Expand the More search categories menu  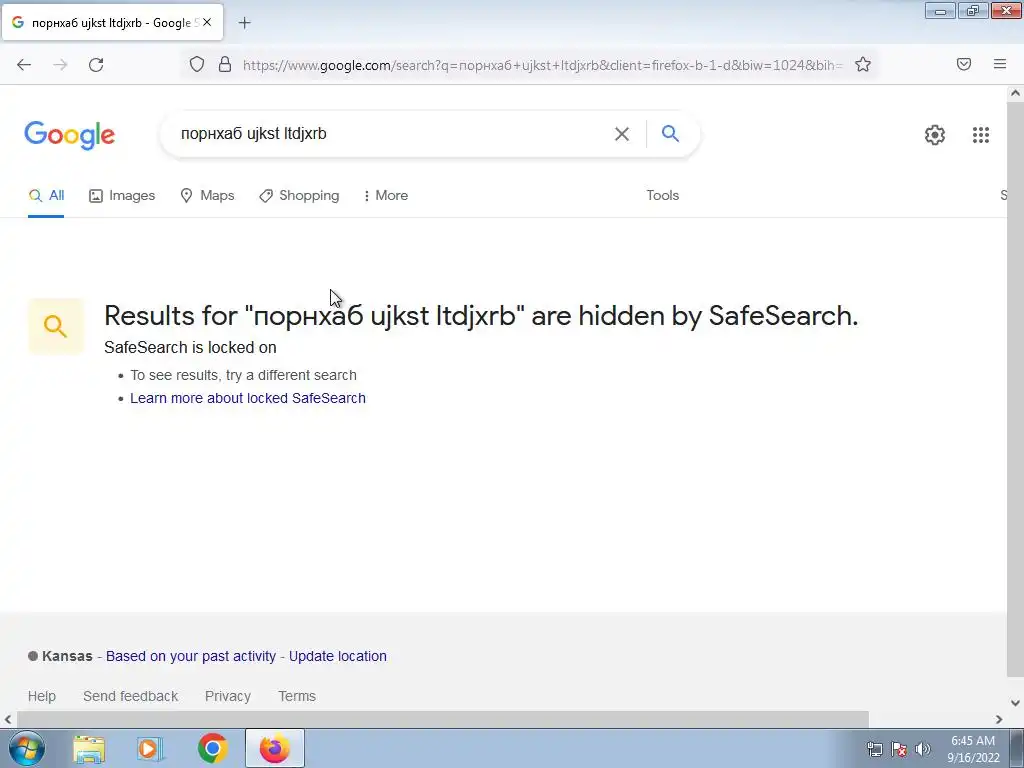point(386,195)
